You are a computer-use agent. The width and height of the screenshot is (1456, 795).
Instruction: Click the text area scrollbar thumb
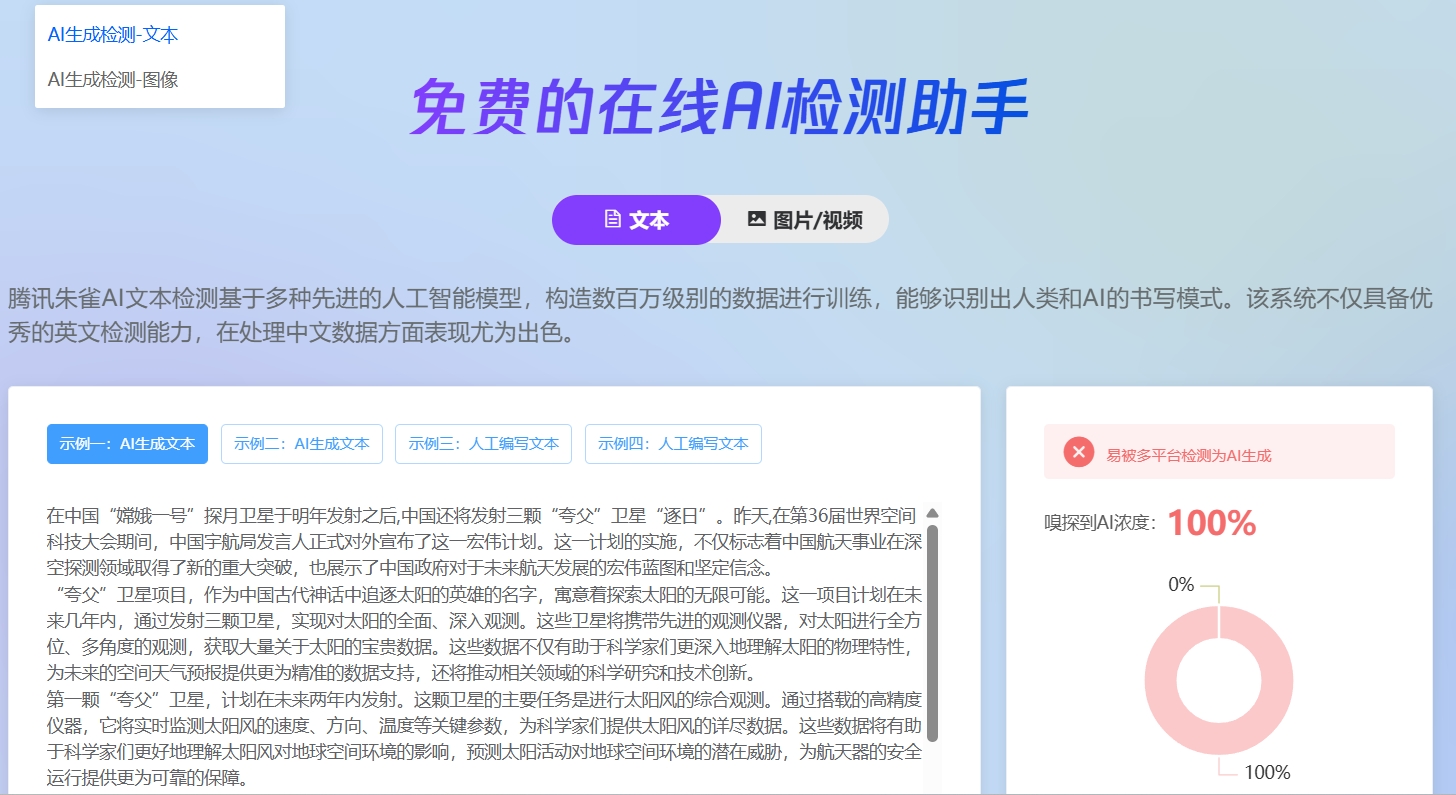[x=933, y=633]
